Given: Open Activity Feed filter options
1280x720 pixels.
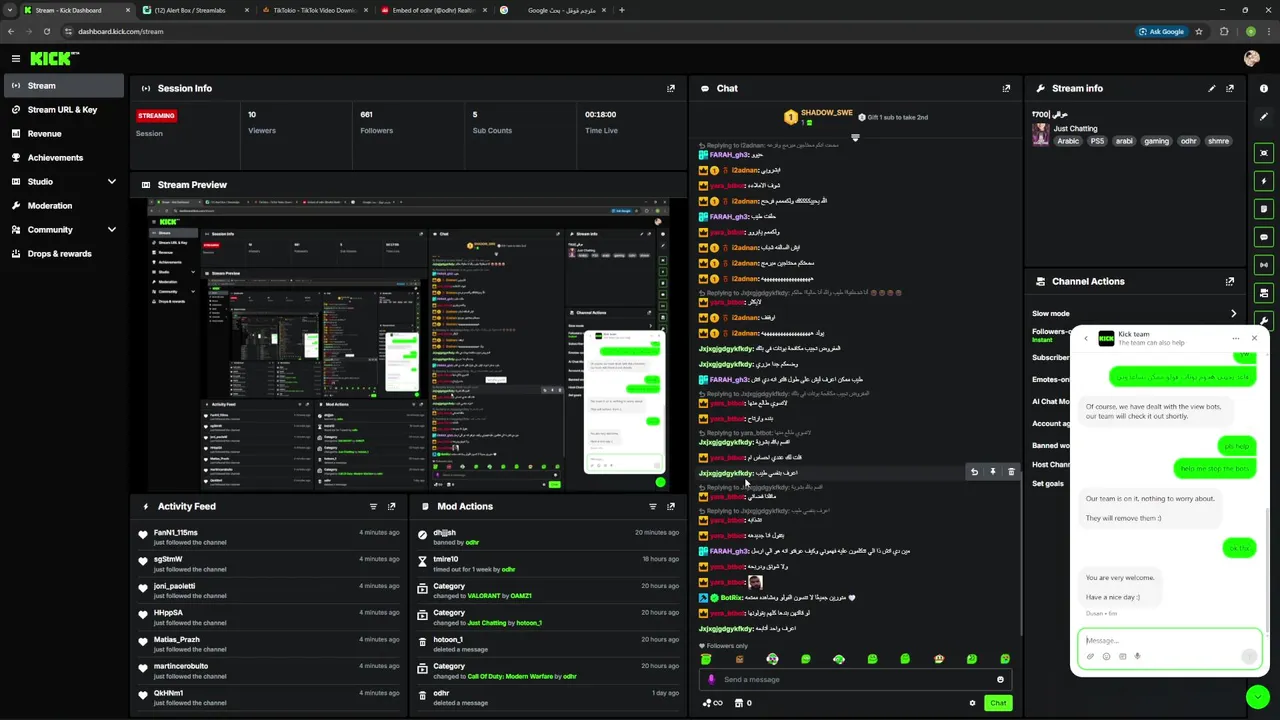Looking at the screenshot, I should coord(373,506).
